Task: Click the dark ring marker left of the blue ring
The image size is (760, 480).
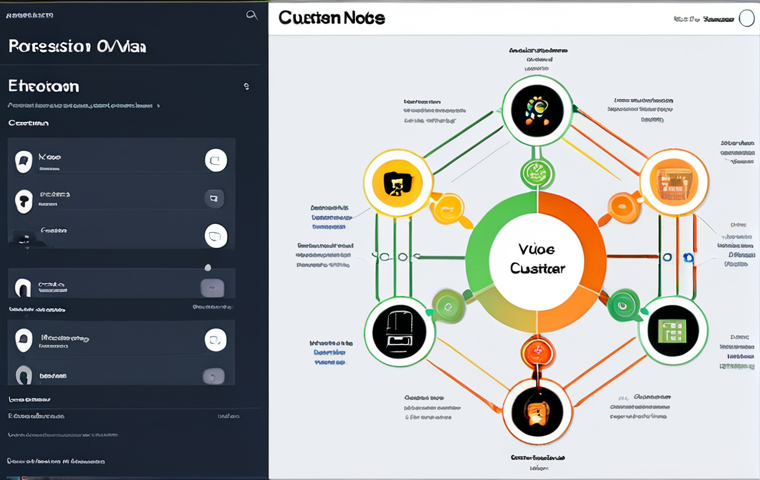Action: click(667, 257)
